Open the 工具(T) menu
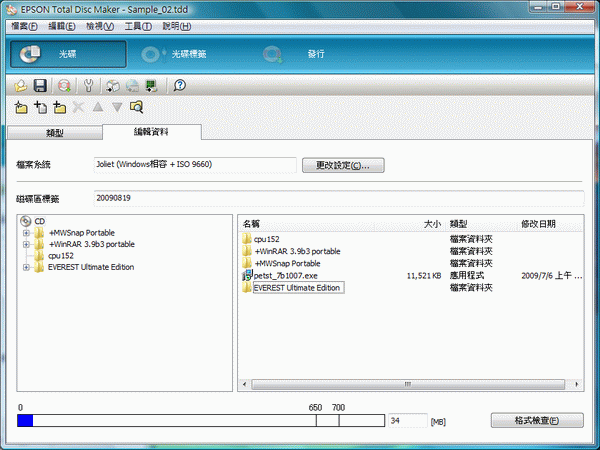 (x=138, y=26)
